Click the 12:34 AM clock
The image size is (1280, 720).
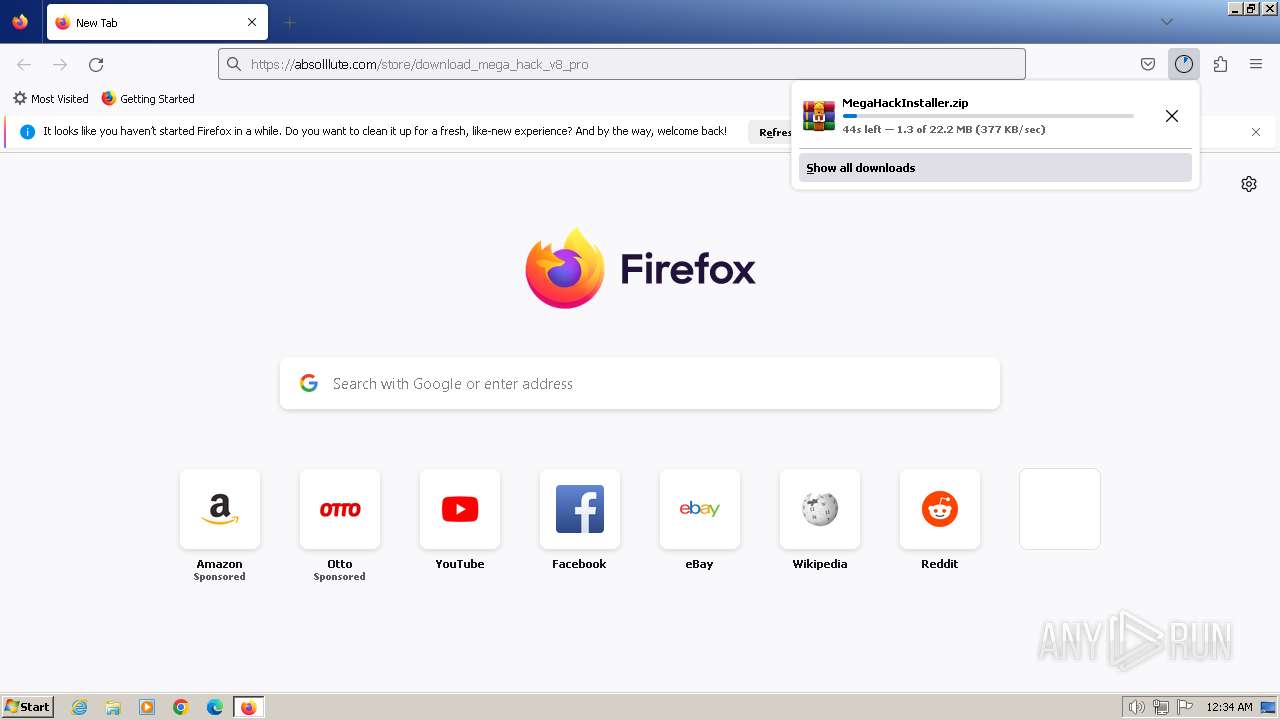pos(1229,707)
